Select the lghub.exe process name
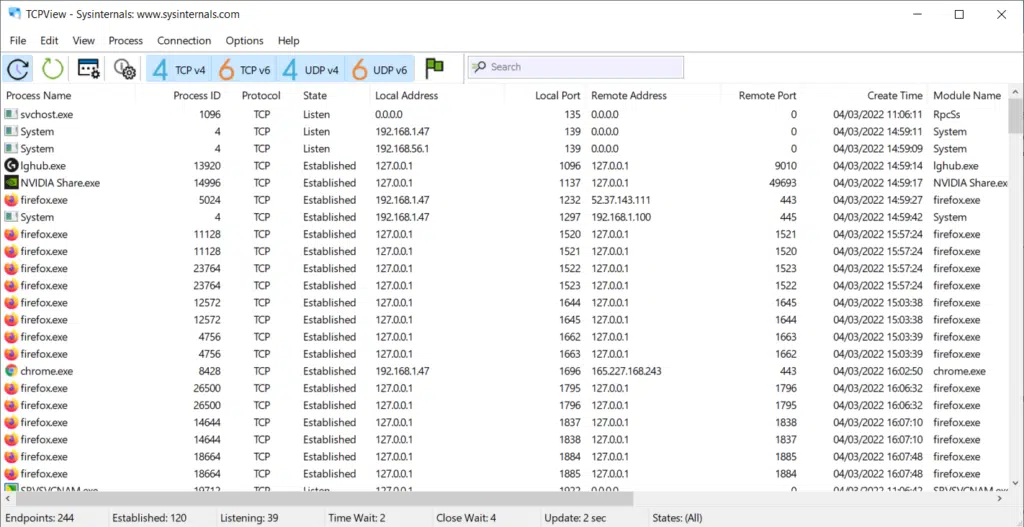The height and width of the screenshot is (527, 1024). (42, 166)
